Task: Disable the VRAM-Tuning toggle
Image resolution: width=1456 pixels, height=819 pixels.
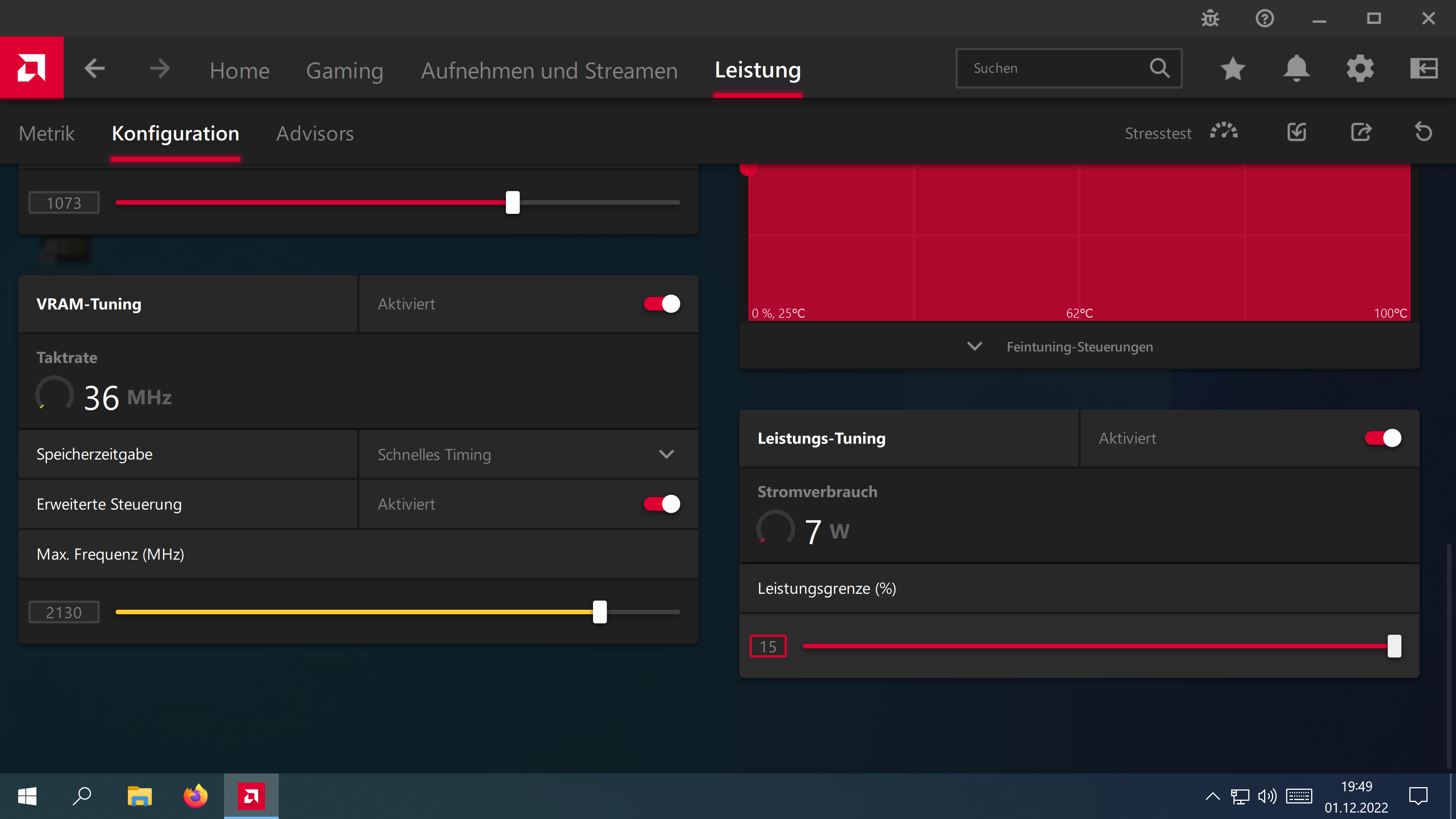Action: click(662, 304)
